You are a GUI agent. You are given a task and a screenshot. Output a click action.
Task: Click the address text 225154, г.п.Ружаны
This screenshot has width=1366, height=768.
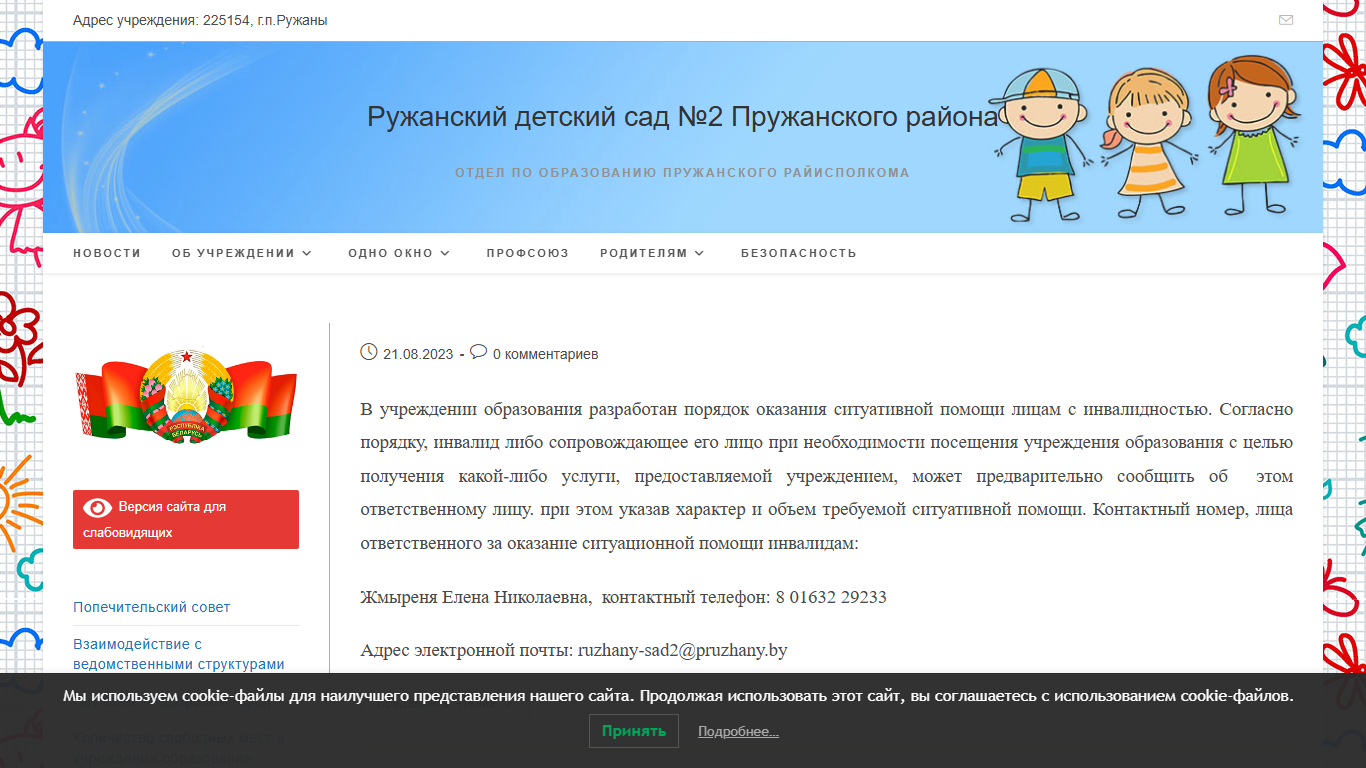(x=265, y=20)
